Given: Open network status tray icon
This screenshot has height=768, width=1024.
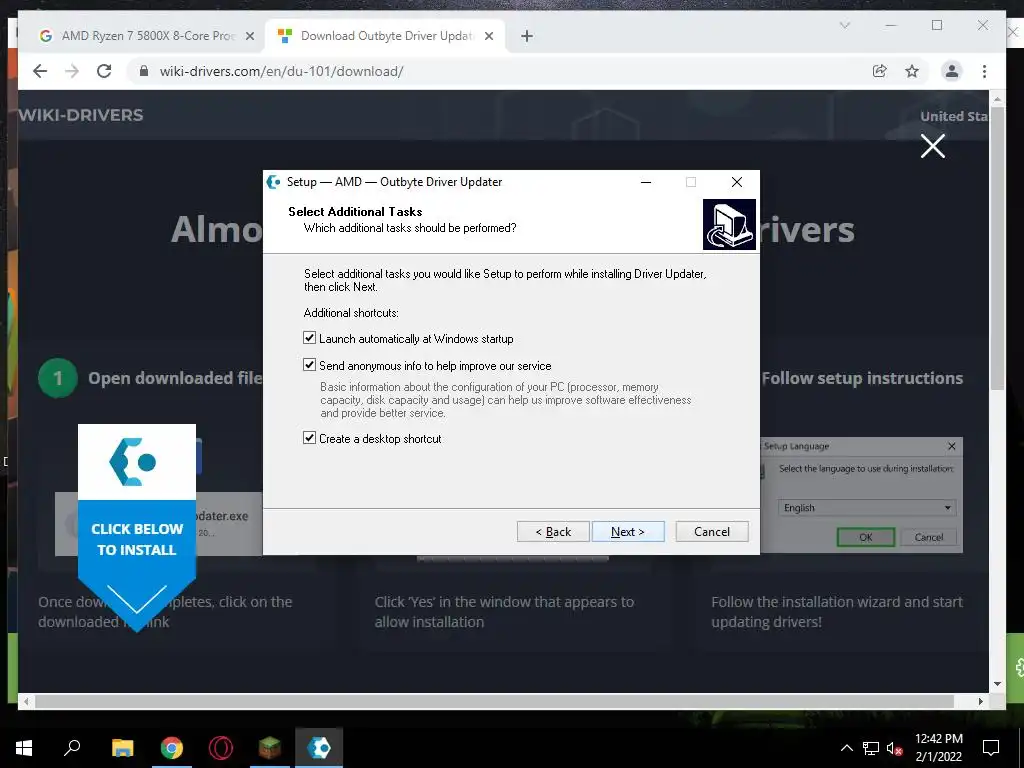Looking at the screenshot, I should 871,748.
